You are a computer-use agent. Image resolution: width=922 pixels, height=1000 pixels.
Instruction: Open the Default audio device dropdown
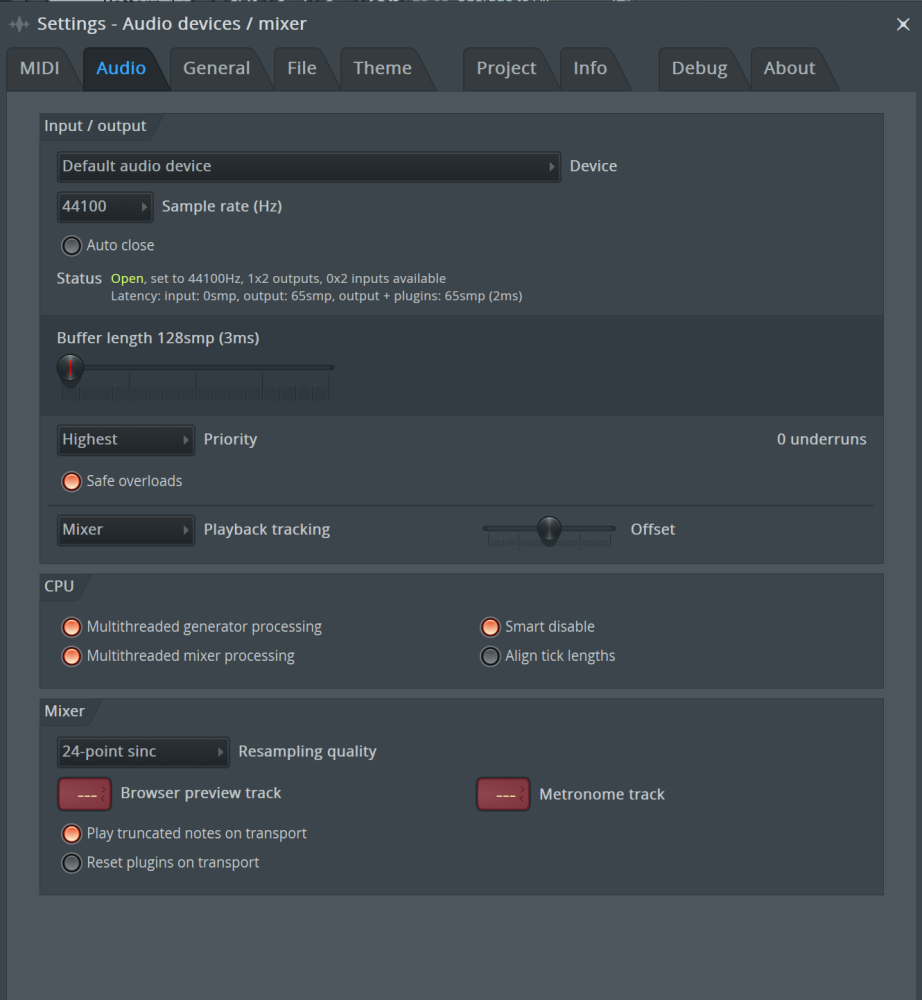(309, 166)
